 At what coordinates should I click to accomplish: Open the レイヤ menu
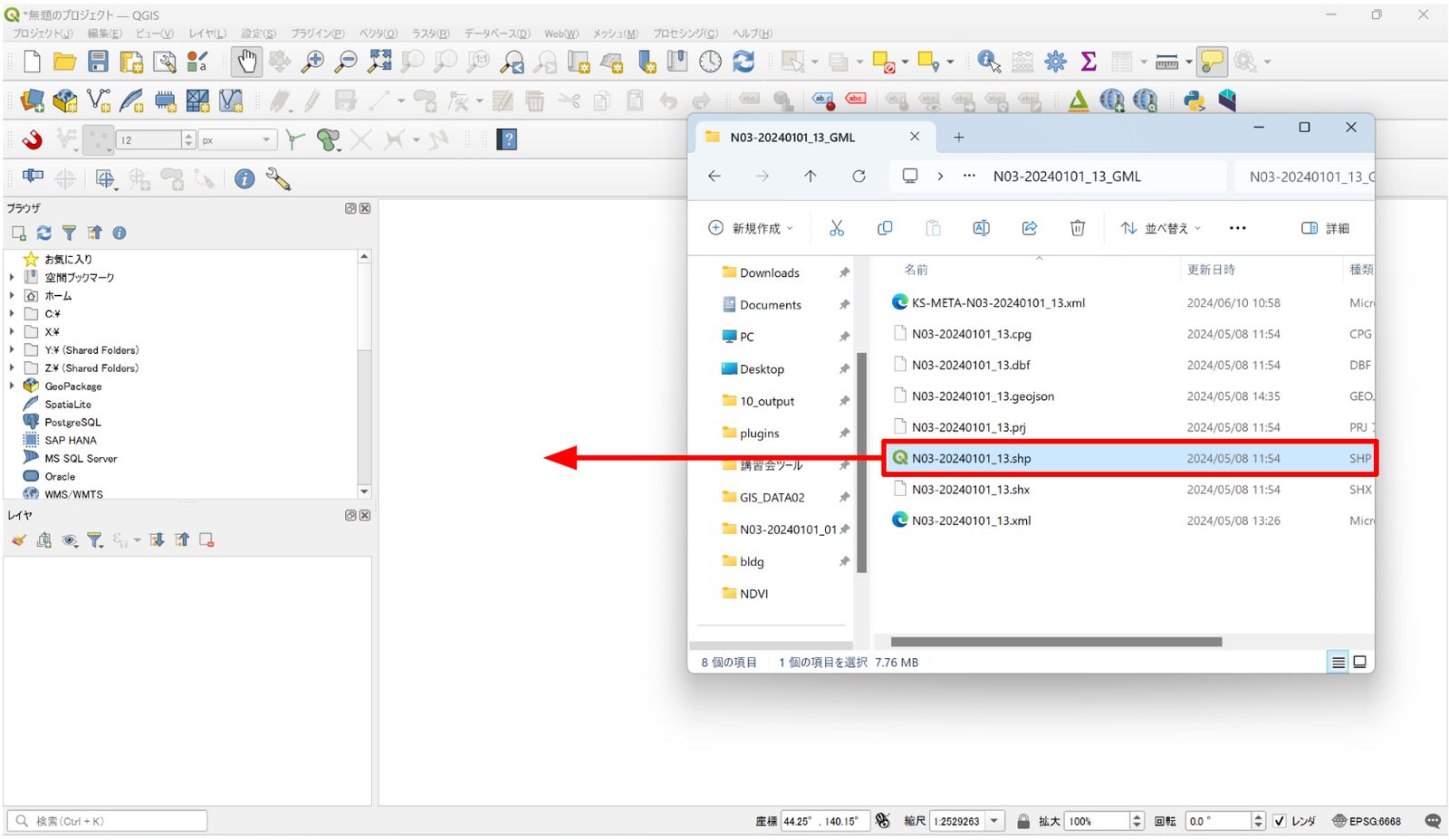[207, 33]
